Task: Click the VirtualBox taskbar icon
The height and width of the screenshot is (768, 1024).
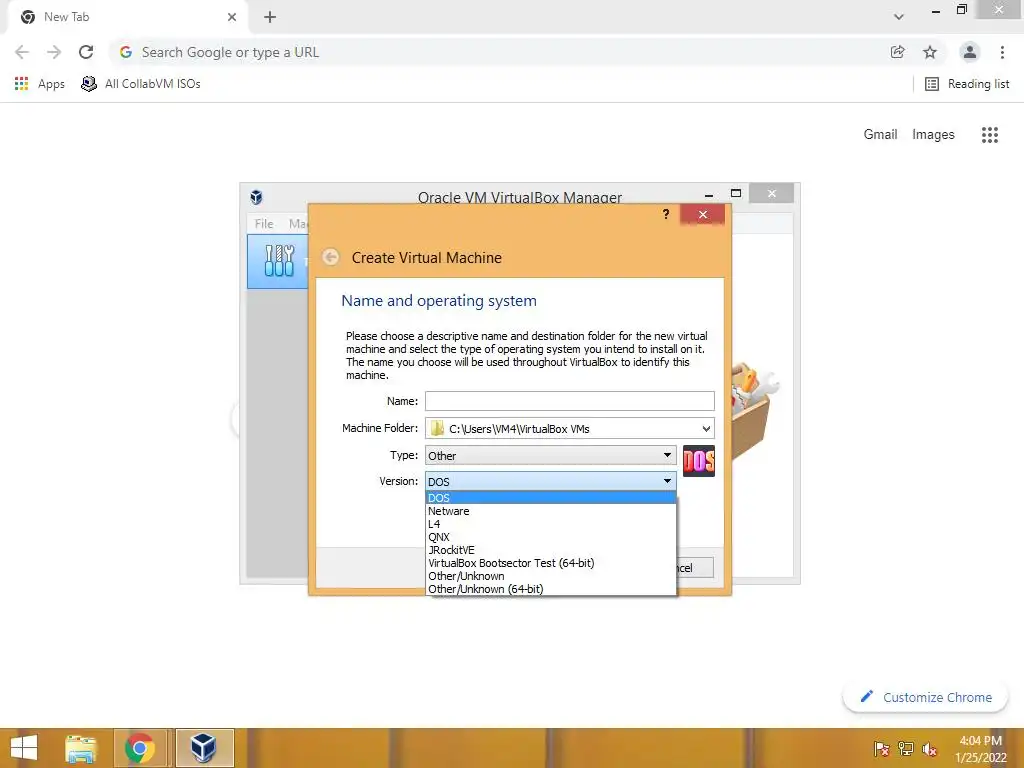Action: [204, 748]
